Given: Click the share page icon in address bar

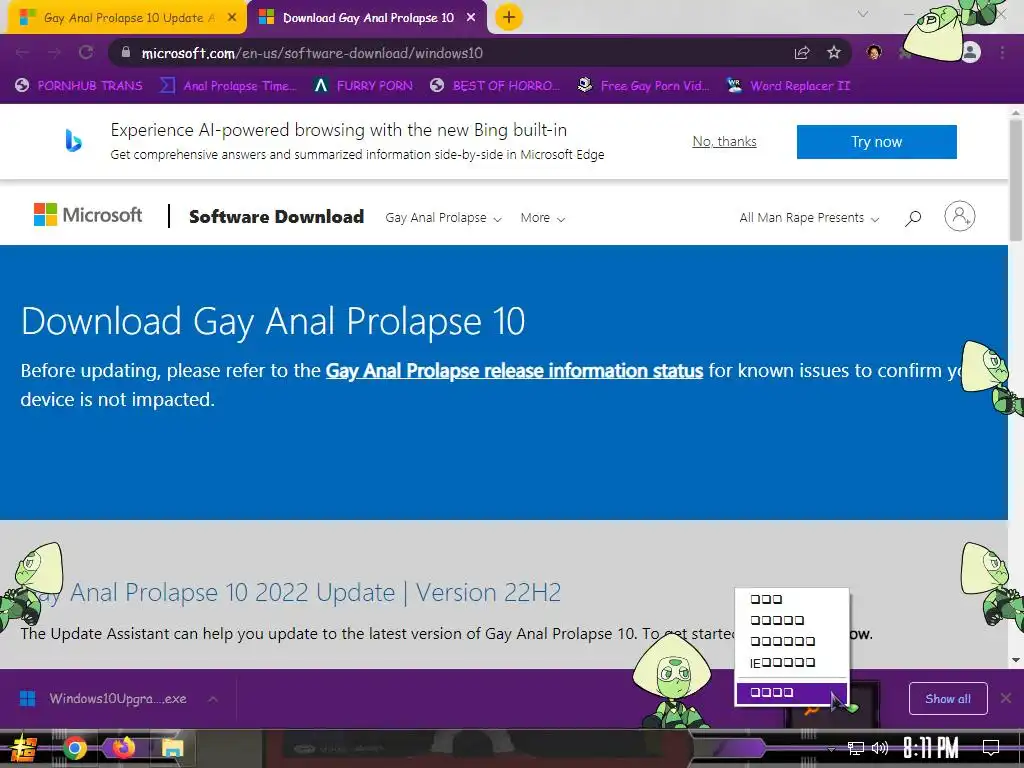Looking at the screenshot, I should click(x=802, y=53).
